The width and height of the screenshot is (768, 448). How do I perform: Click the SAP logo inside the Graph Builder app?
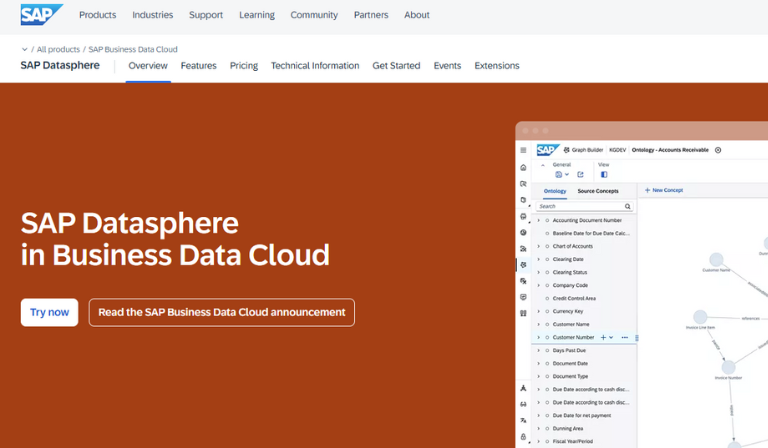click(548, 149)
